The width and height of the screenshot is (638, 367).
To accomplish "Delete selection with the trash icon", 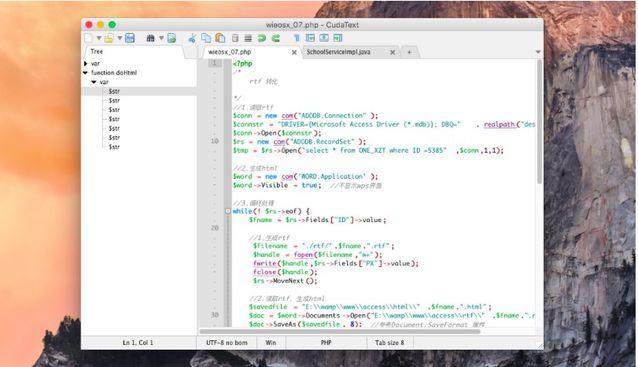I will tap(235, 38).
